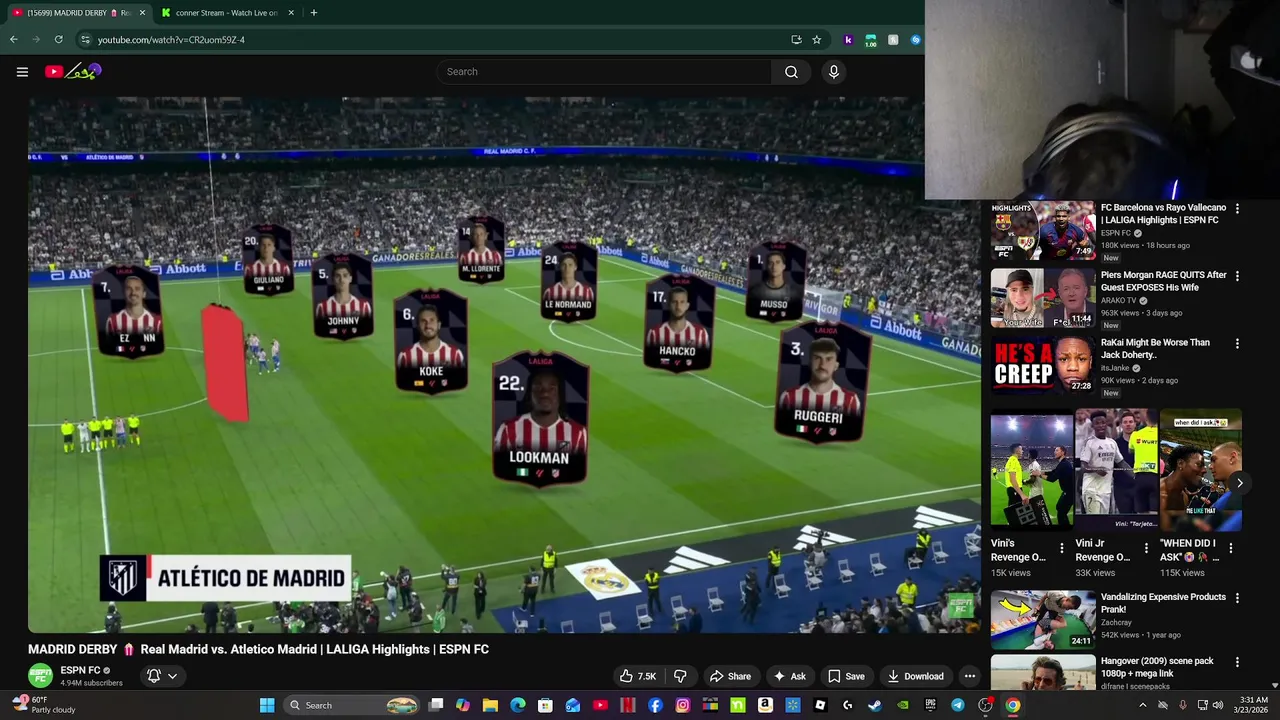Go to YouTube home via logo
The image size is (1280, 720).
pyautogui.click(x=73, y=71)
